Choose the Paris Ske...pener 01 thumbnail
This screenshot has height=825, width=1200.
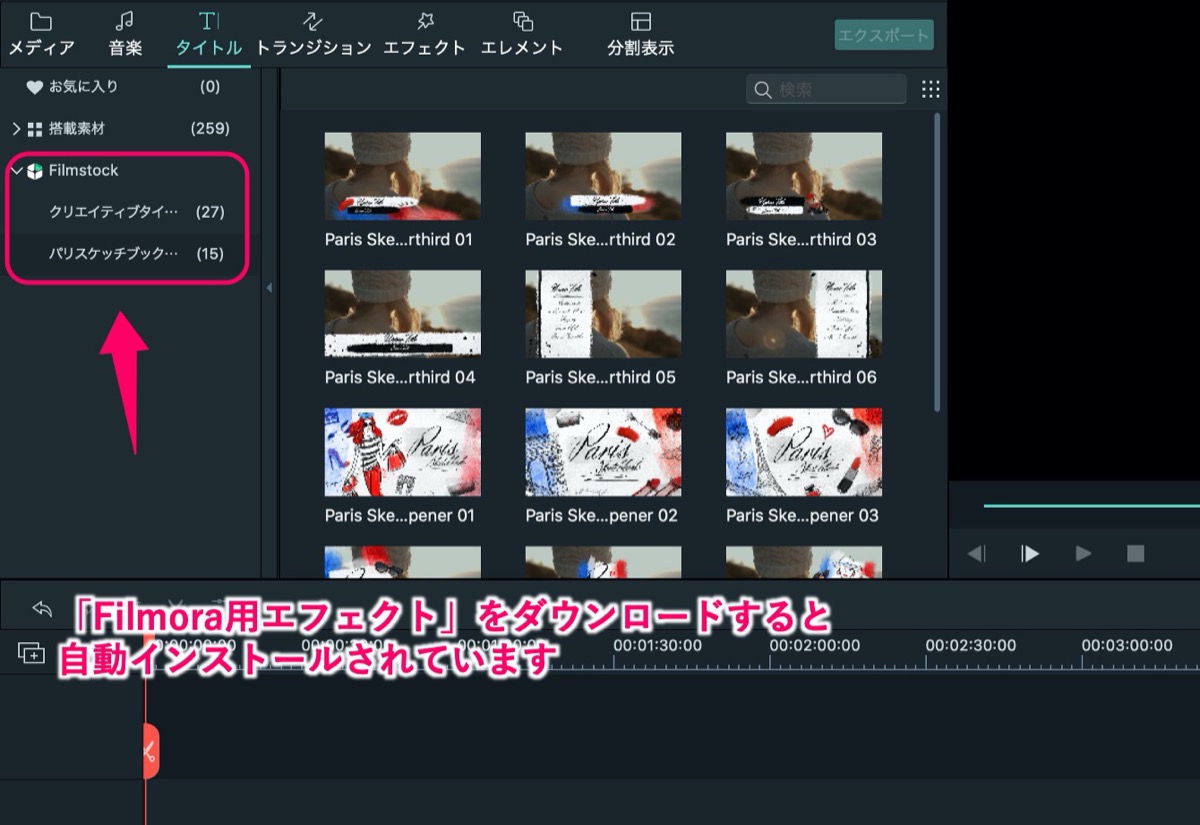pyautogui.click(x=402, y=452)
